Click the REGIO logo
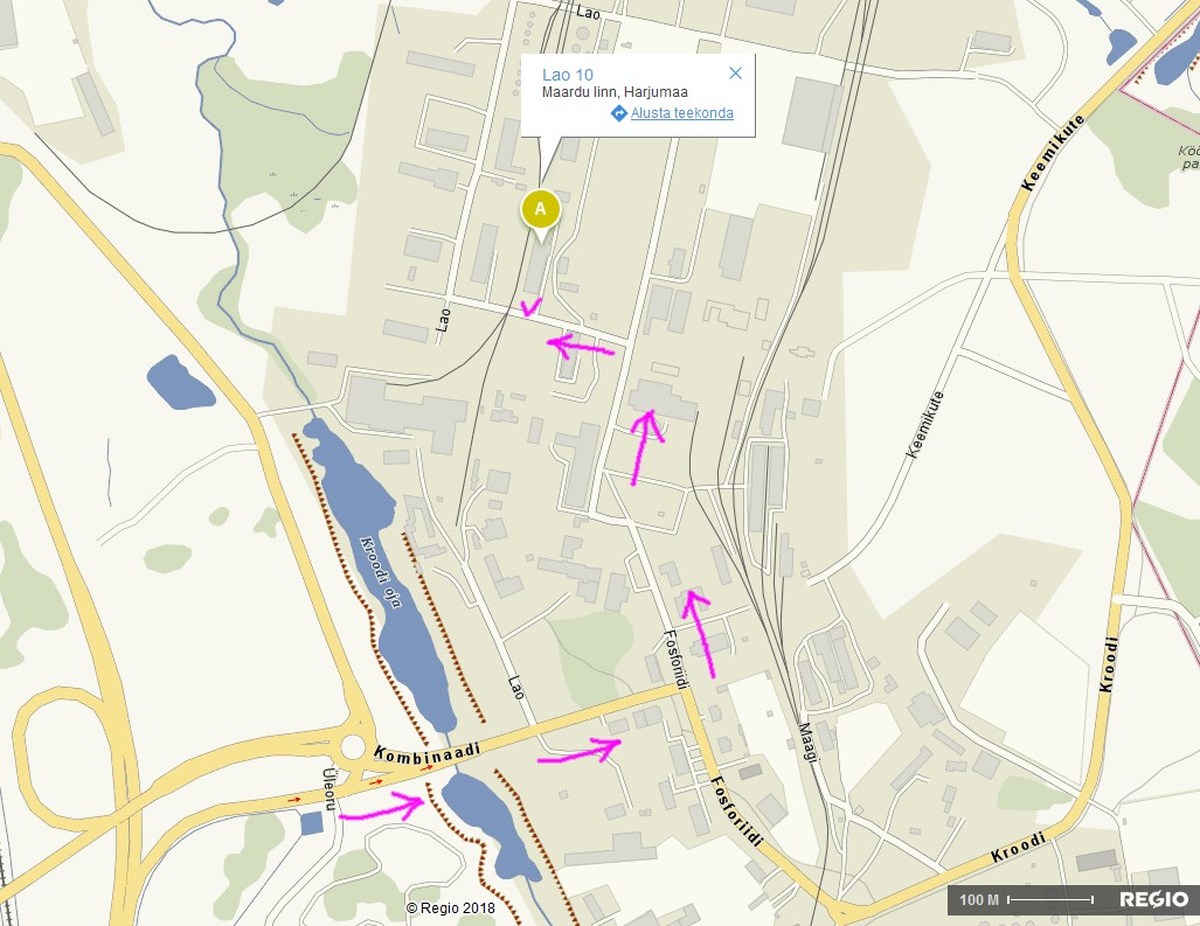Screen dimensions: 1200x926 pyautogui.click(x=1154, y=900)
